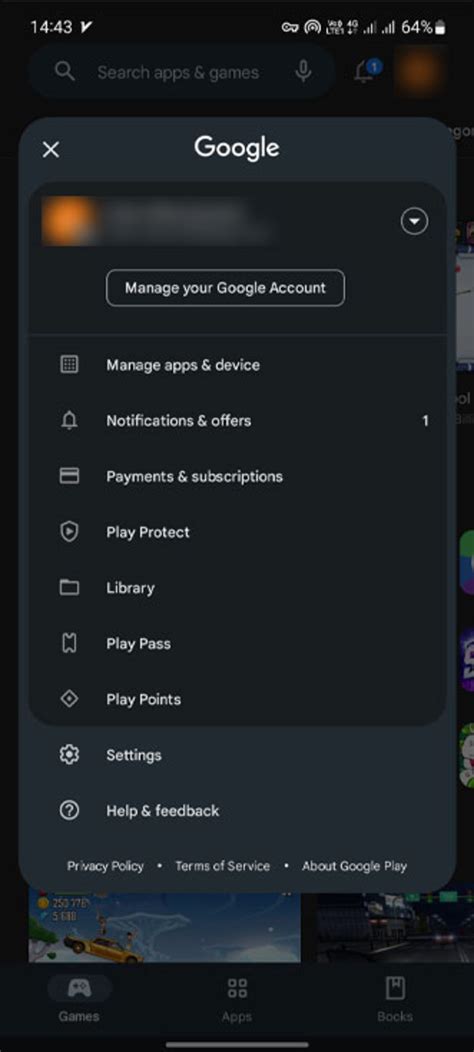Open Notifications & offers
This screenshot has width=474, height=1052.
tap(237, 421)
